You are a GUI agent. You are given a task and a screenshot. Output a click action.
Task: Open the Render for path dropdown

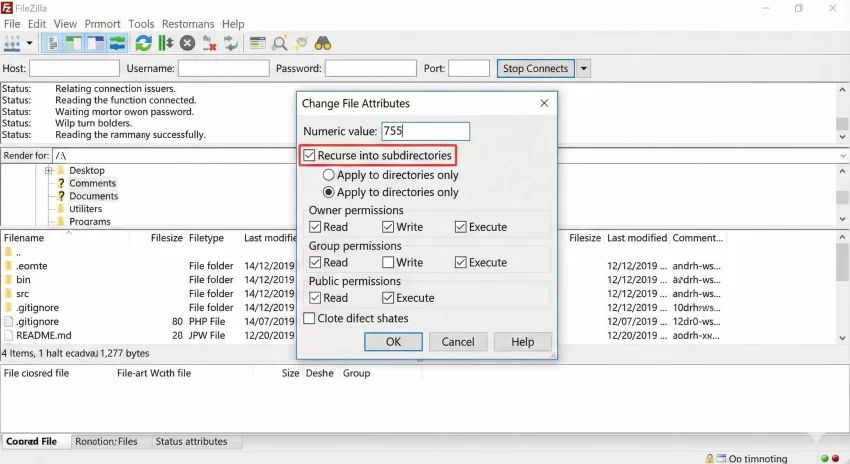point(843,156)
